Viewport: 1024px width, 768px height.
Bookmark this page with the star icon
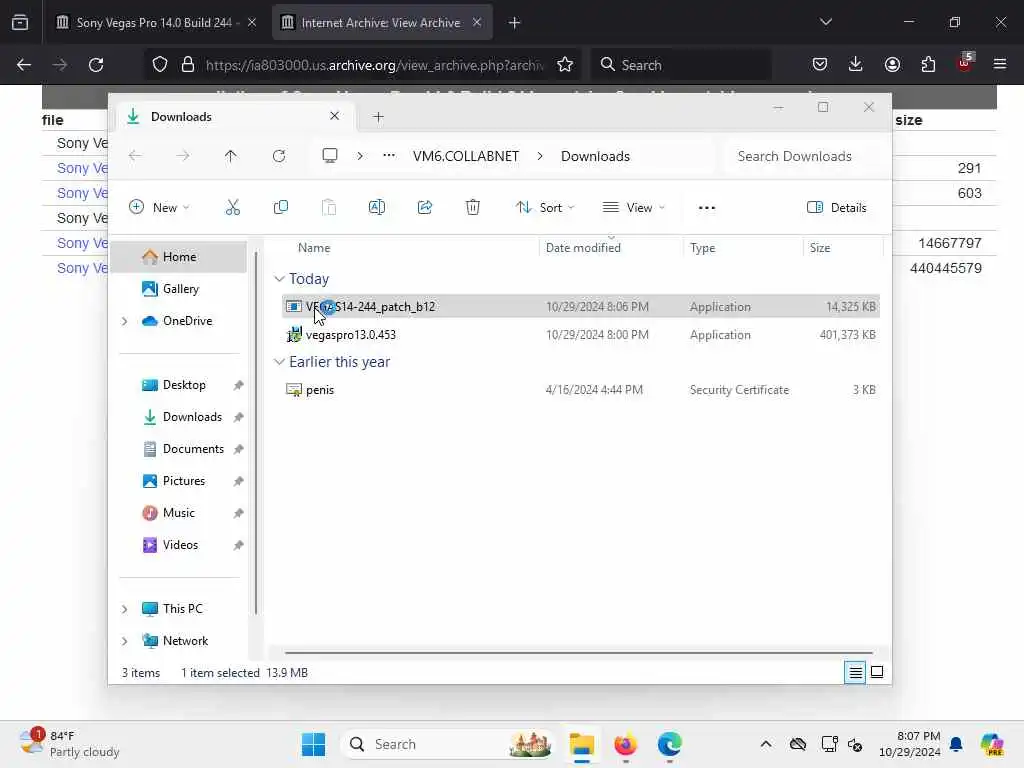(565, 65)
